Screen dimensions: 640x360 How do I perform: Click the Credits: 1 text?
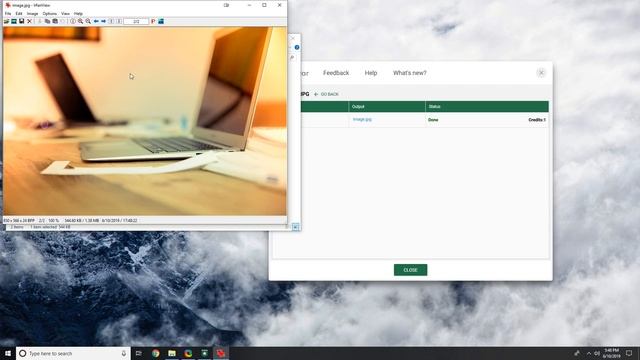pyautogui.click(x=537, y=120)
